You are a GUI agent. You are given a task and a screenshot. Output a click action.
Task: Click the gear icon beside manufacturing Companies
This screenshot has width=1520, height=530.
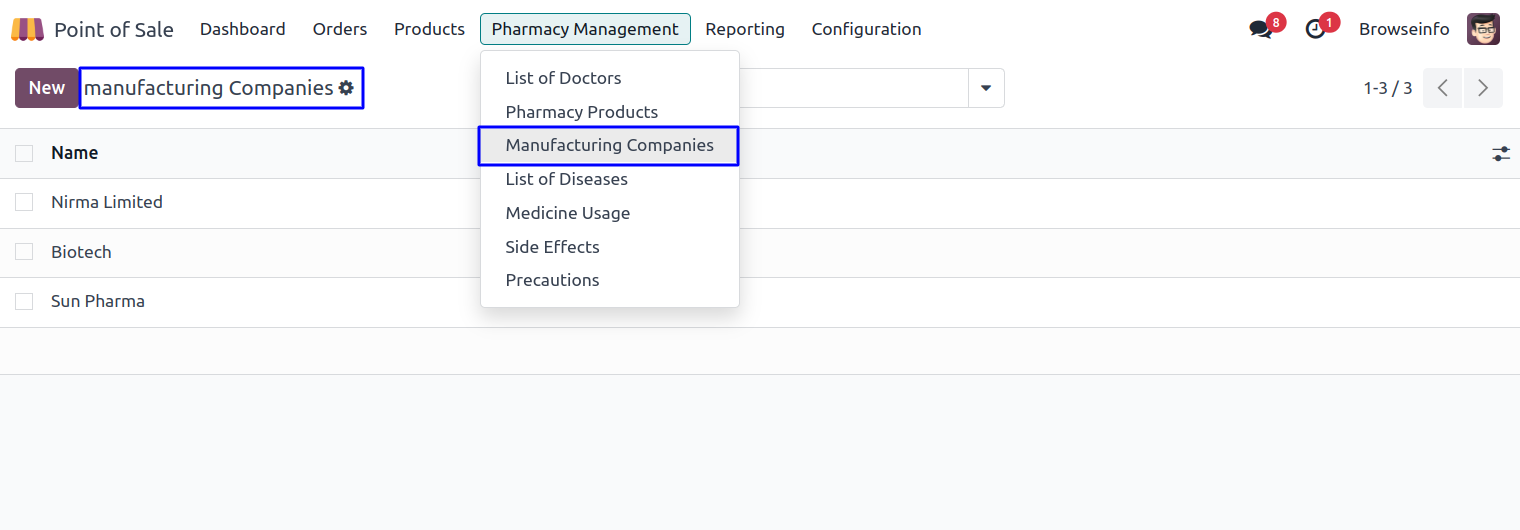click(346, 88)
